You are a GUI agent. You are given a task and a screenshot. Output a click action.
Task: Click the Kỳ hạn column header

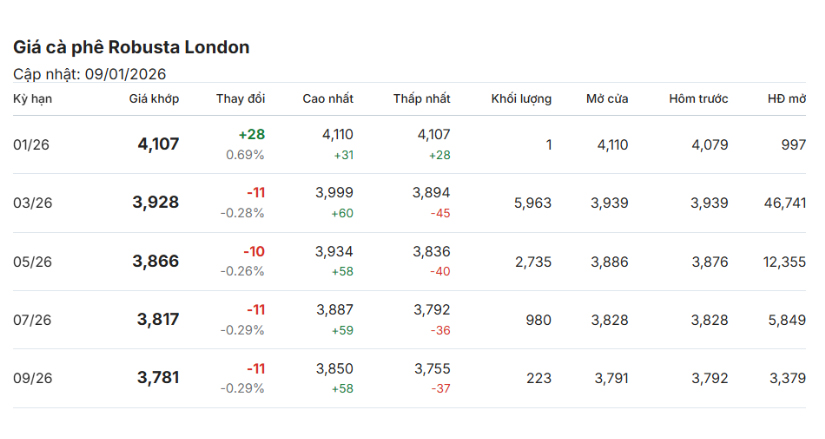pos(32,99)
